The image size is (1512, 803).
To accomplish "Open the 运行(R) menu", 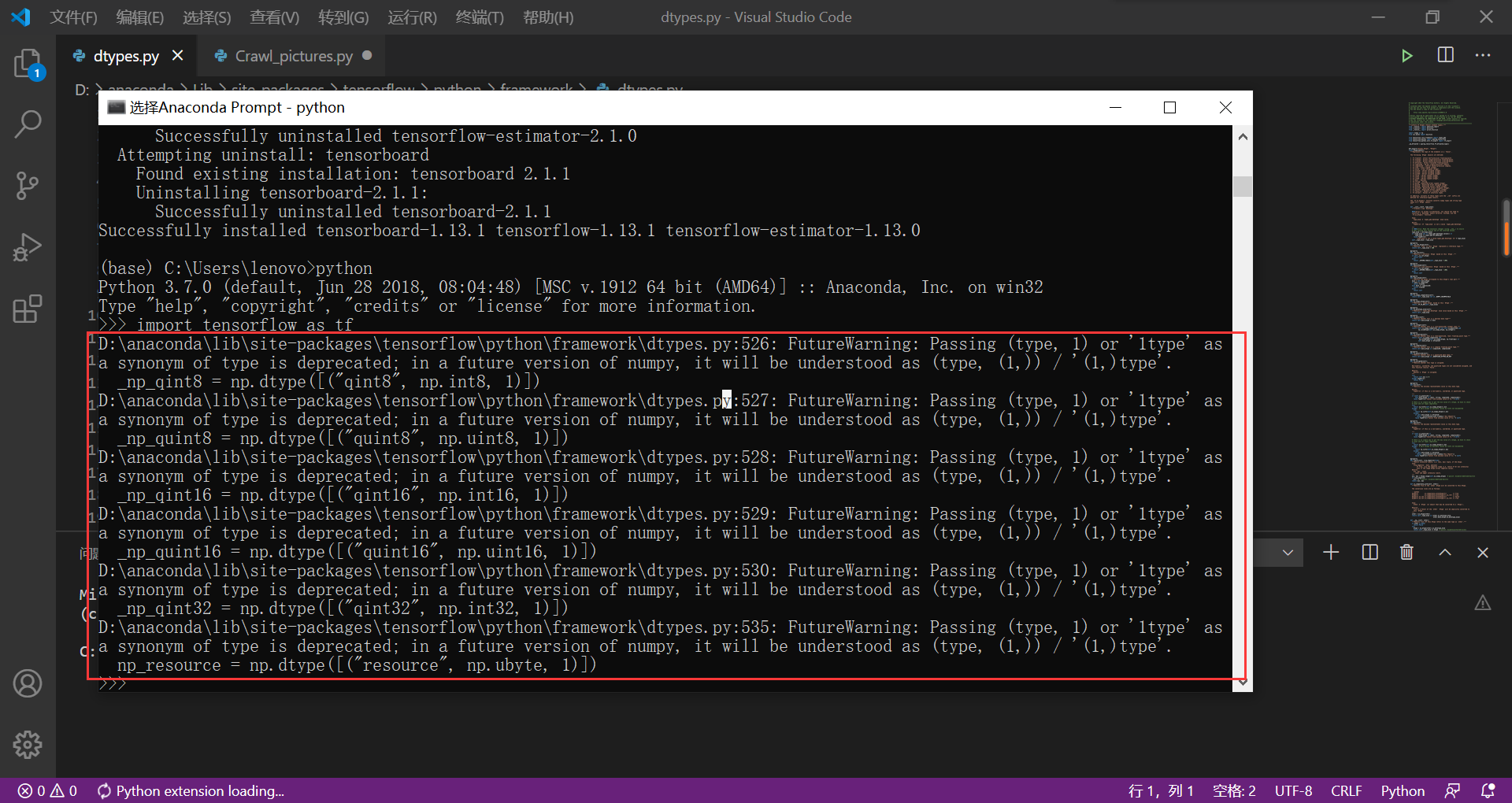I will pyautogui.click(x=412, y=17).
